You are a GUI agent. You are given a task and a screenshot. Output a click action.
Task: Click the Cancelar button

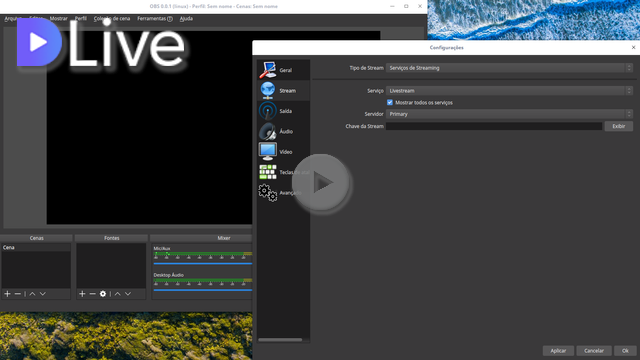click(593, 351)
